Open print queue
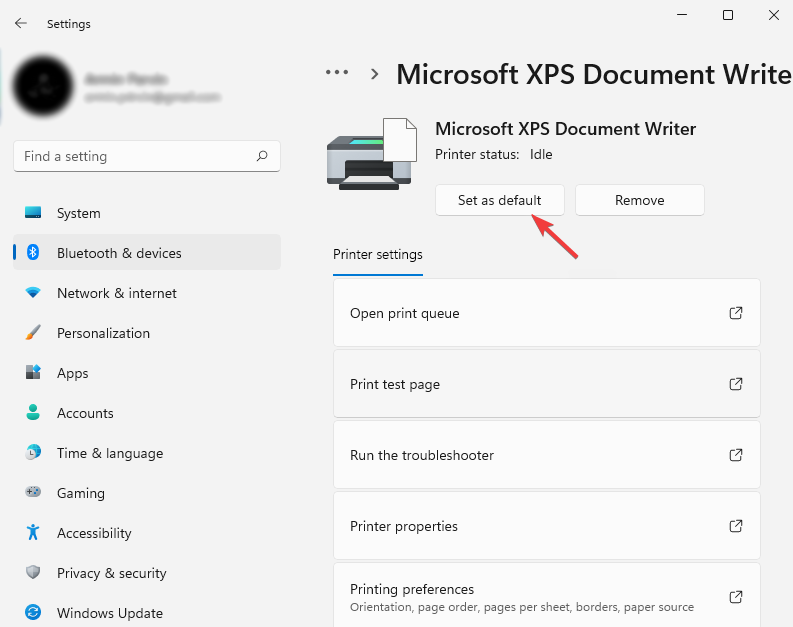793x627 pixels. [x=547, y=313]
